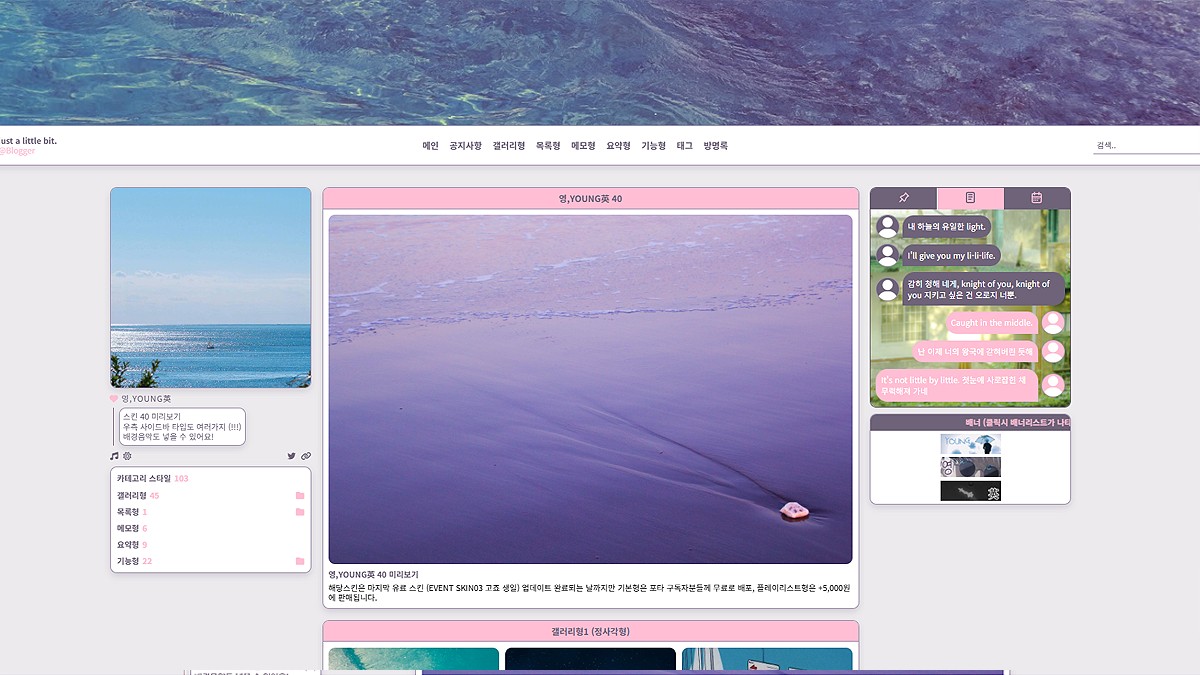Viewport: 1200px width, 675px height.
Task: Click the post title 영,YOUNG英 40 header
Action: 590,199
